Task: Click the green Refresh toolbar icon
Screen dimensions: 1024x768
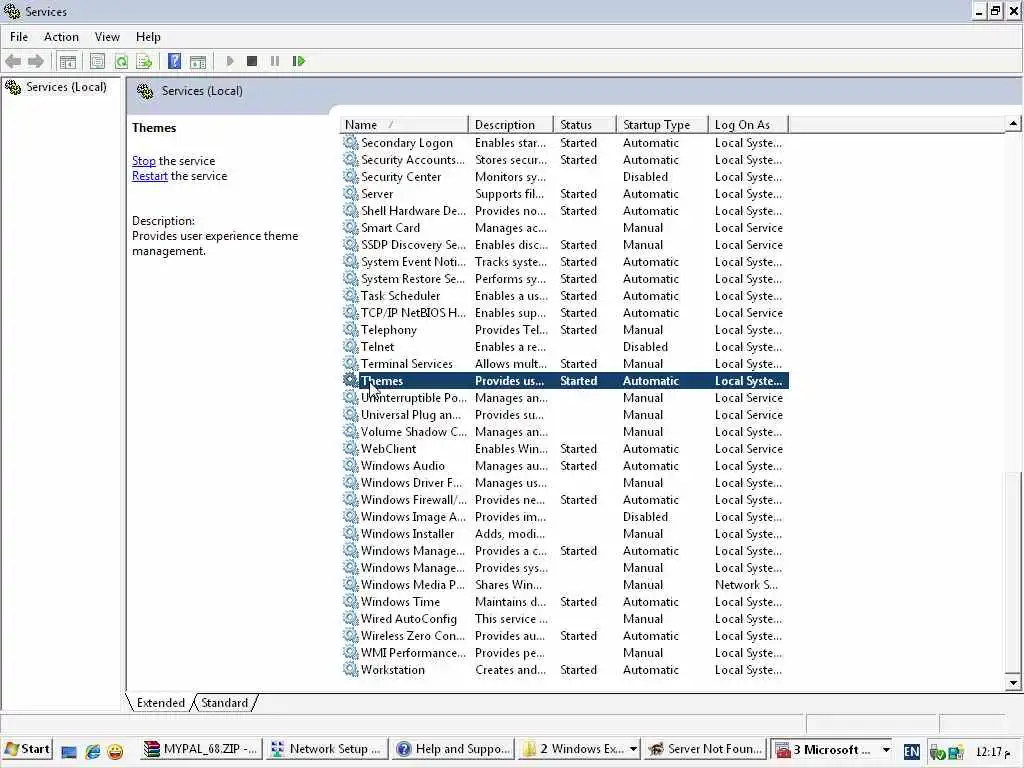Action: [x=121, y=61]
